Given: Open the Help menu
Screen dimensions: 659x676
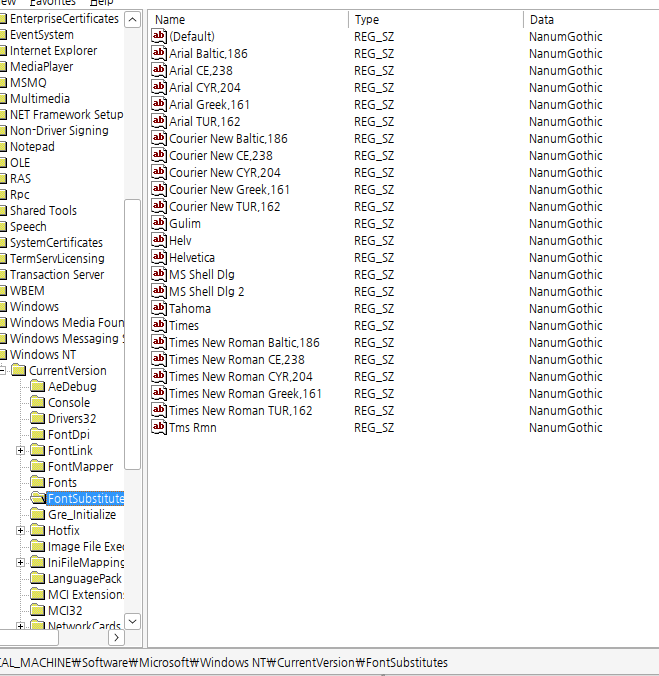Looking at the screenshot, I should [x=102, y=3].
